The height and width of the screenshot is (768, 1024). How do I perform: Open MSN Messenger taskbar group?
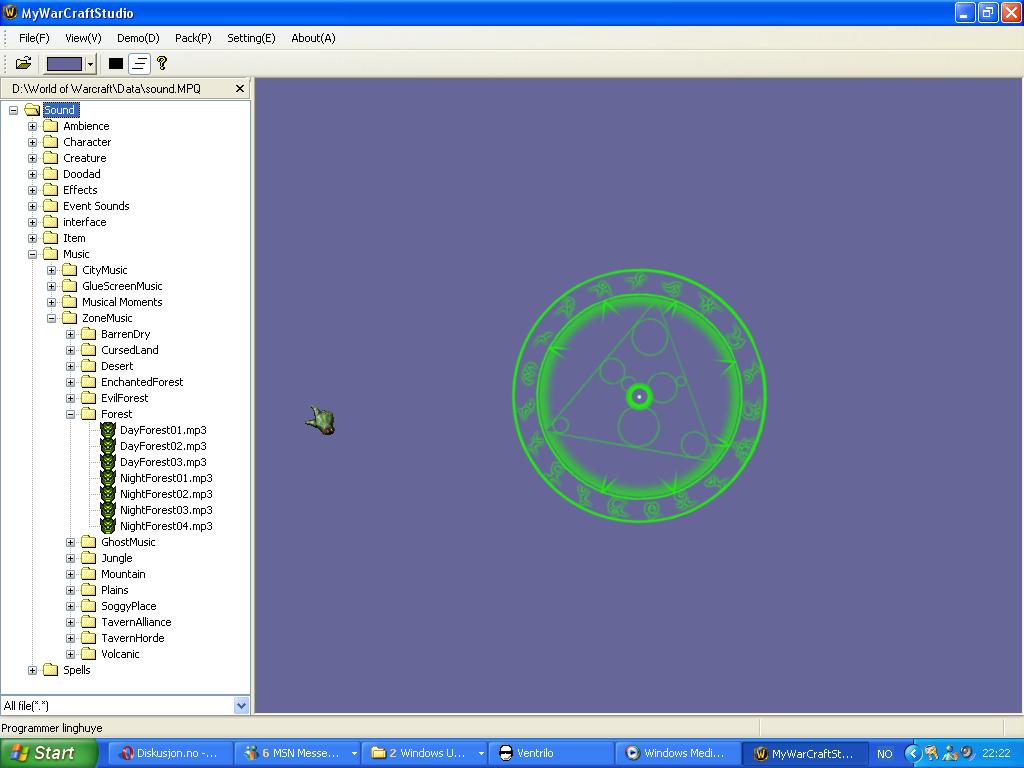(297, 753)
